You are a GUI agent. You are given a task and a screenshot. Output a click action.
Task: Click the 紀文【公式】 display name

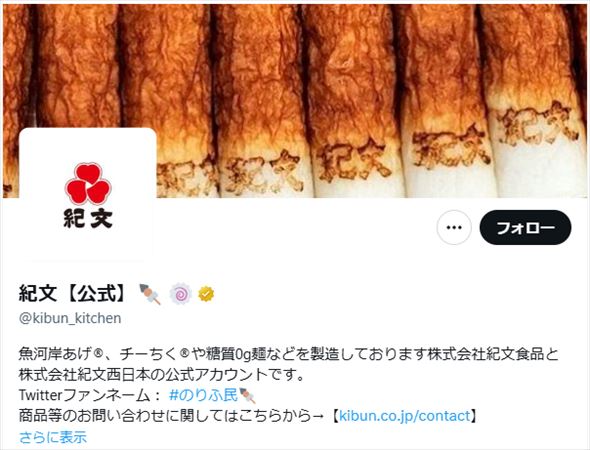tap(74, 293)
